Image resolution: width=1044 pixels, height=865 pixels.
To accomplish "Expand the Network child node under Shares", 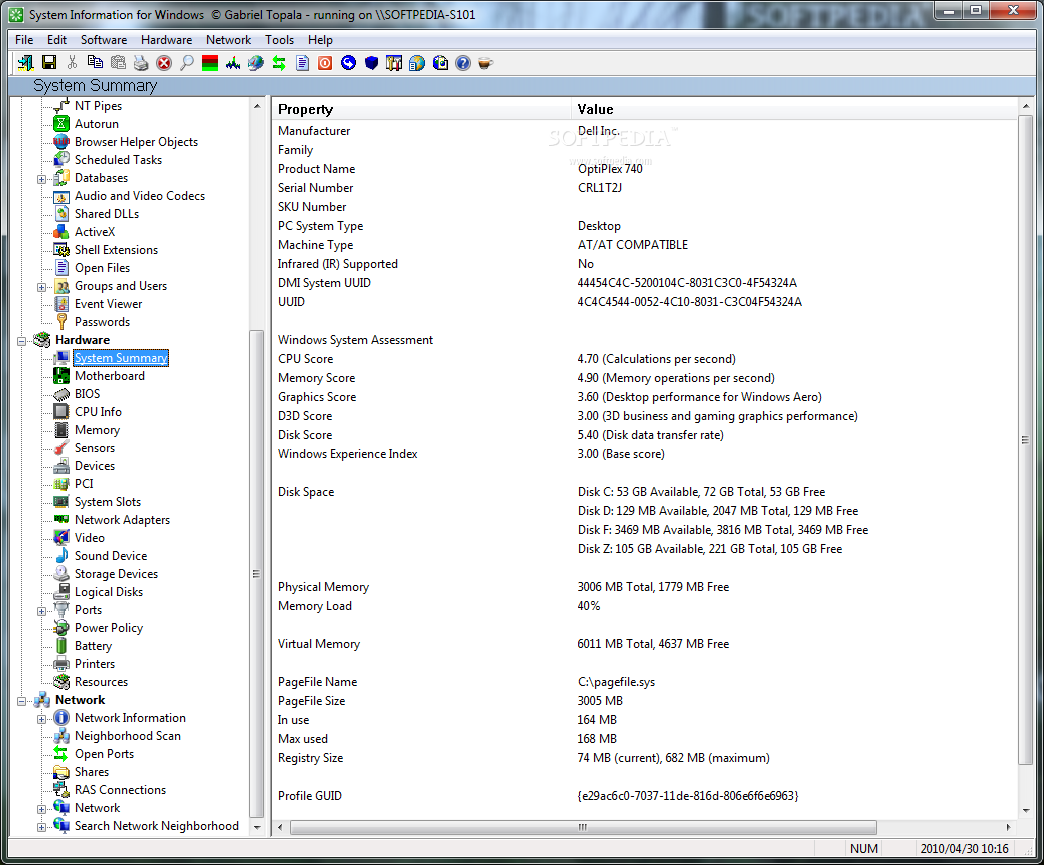I will pyautogui.click(x=41, y=809).
